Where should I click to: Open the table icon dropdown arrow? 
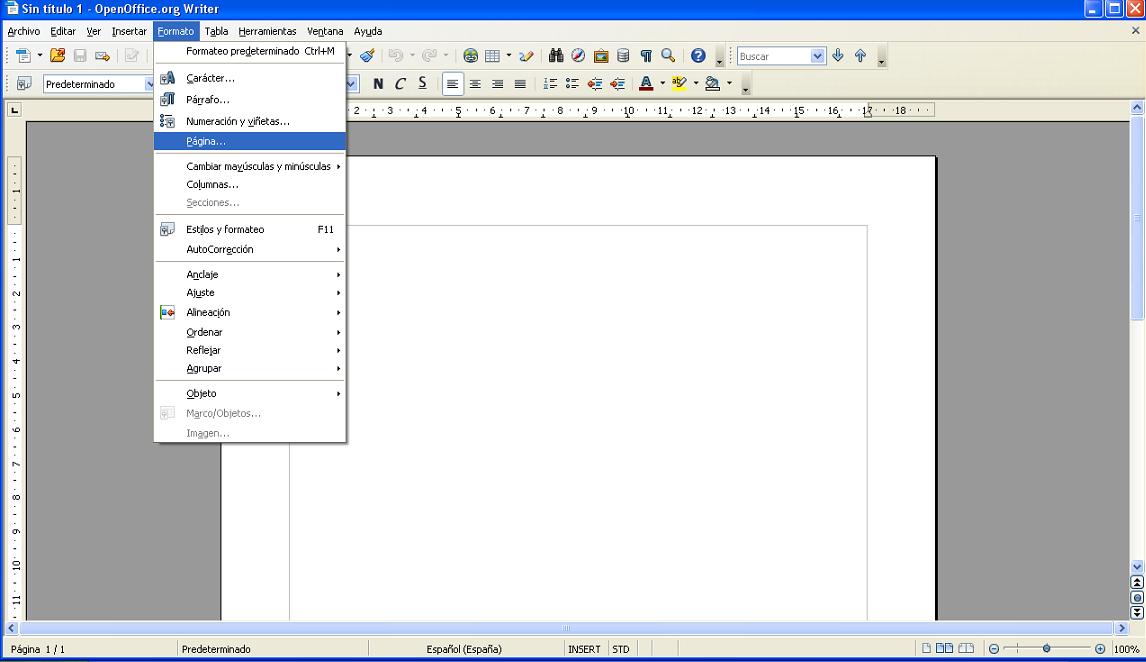pyautogui.click(x=509, y=56)
